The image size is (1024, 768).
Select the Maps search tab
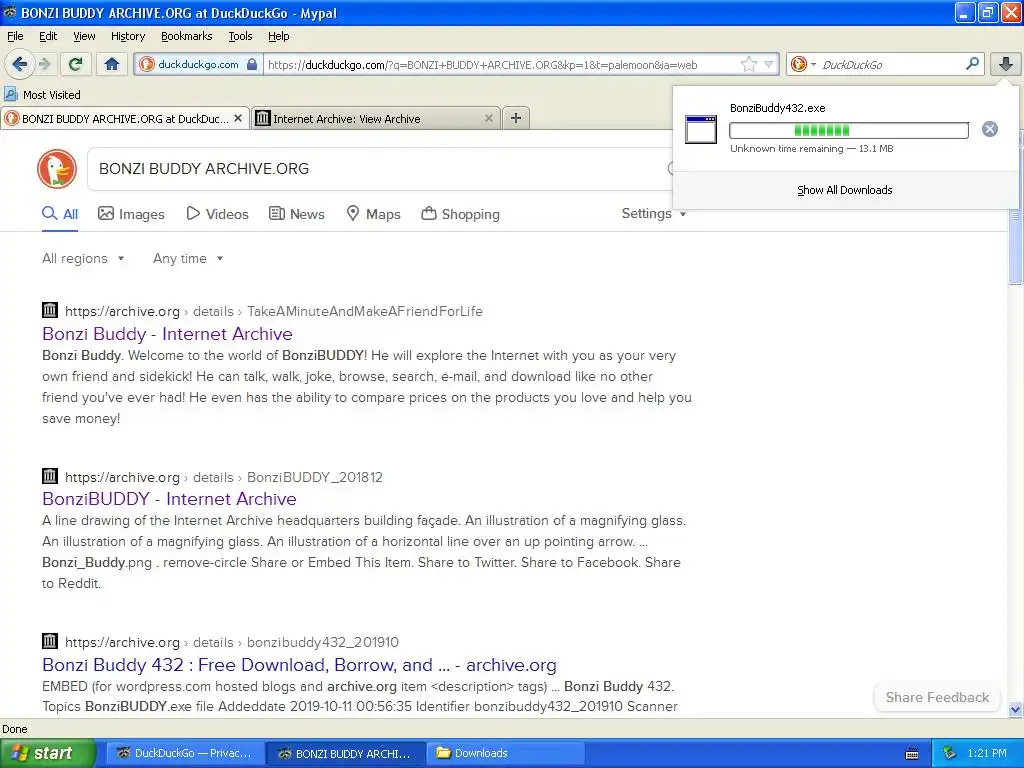[x=373, y=214]
